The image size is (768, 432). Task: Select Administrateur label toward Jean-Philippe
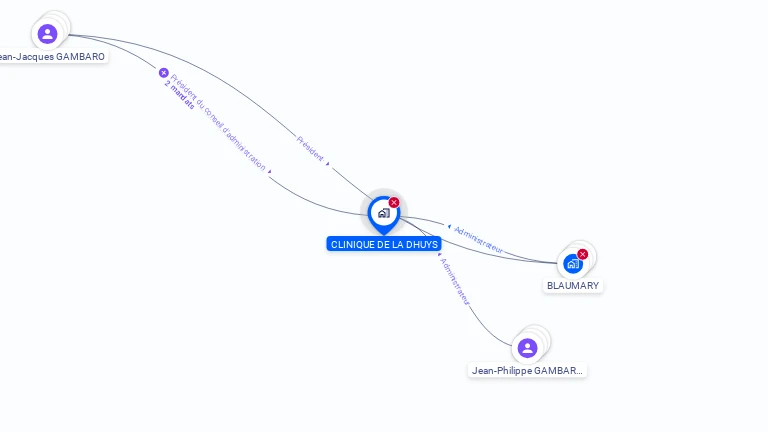click(x=455, y=282)
